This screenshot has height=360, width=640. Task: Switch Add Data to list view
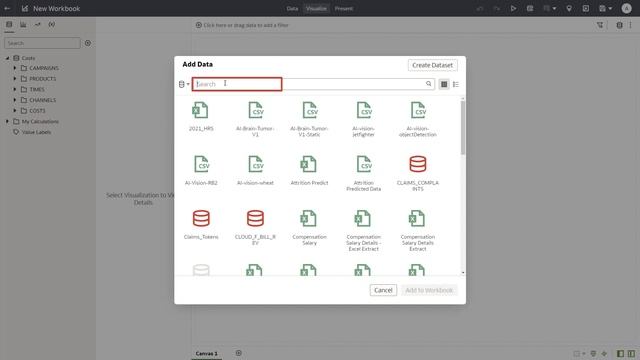tap(456, 84)
